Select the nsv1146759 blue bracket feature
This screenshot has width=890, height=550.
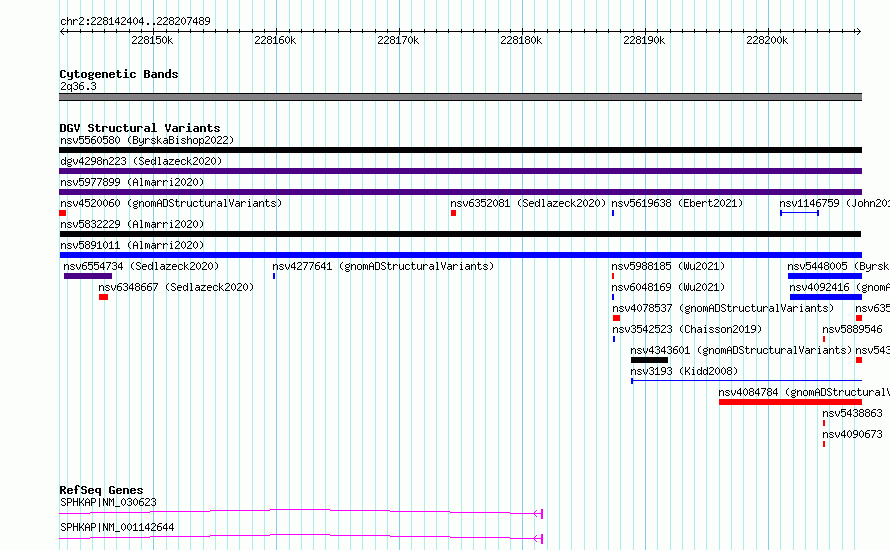point(799,213)
